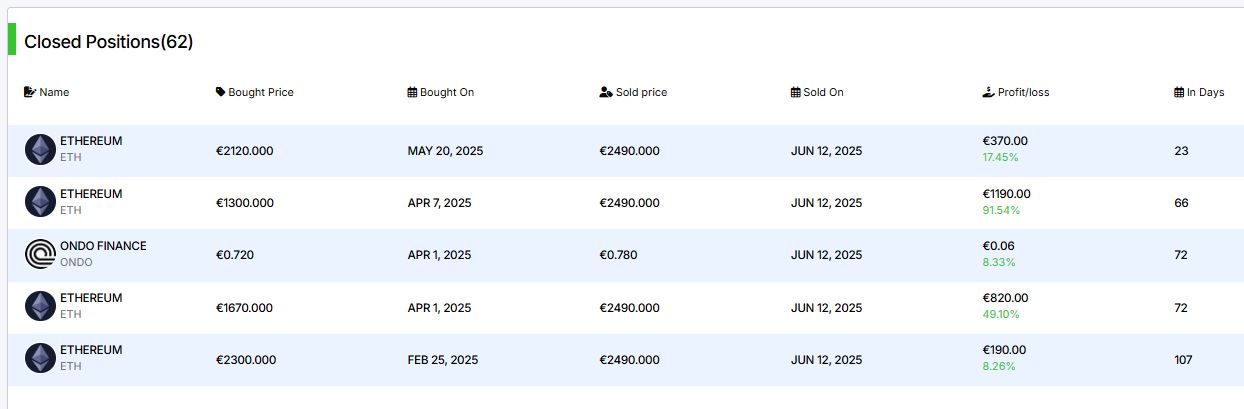This screenshot has height=409, width=1244.
Task: Click the icon beside Sold price header
Action: [605, 92]
